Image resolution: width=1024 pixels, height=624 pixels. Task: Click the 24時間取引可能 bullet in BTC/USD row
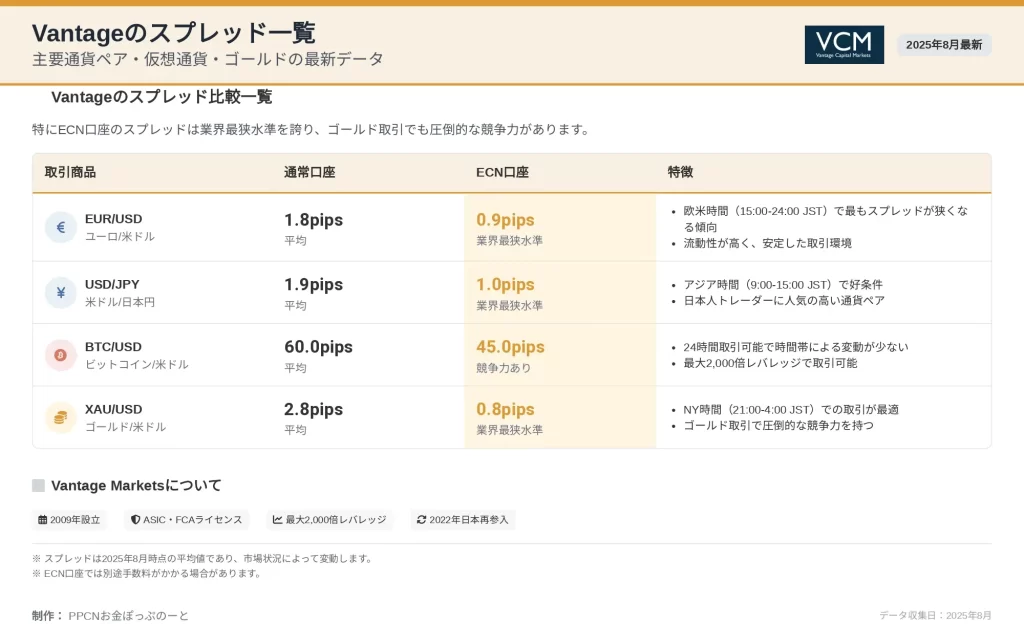[795, 347]
